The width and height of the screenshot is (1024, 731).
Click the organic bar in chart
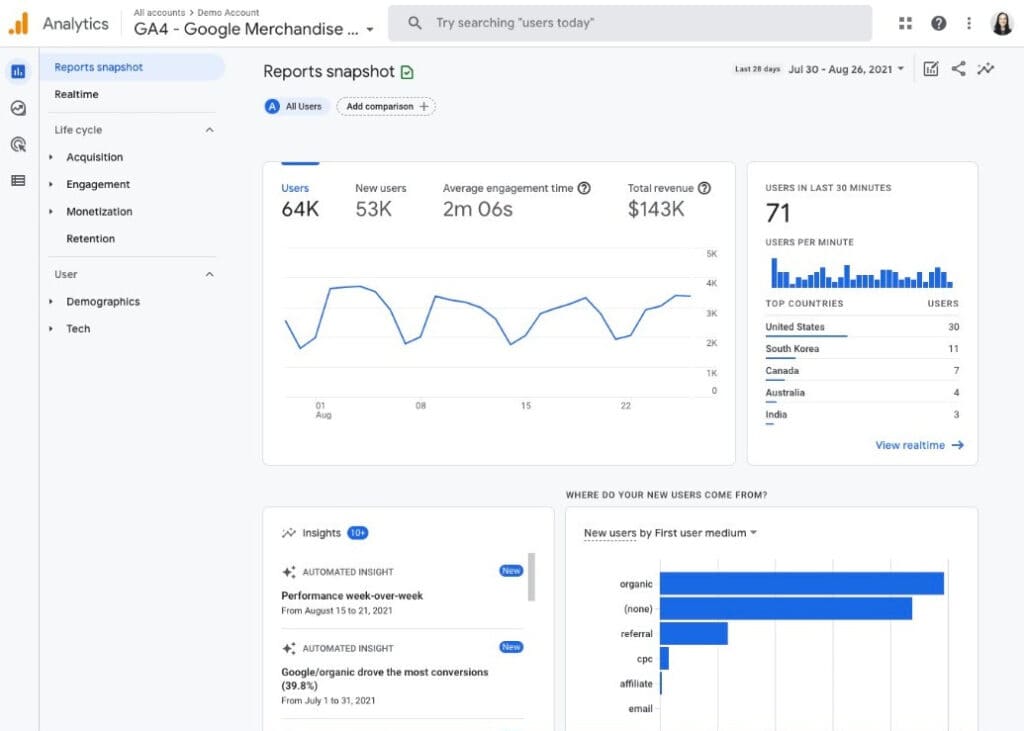(x=801, y=583)
